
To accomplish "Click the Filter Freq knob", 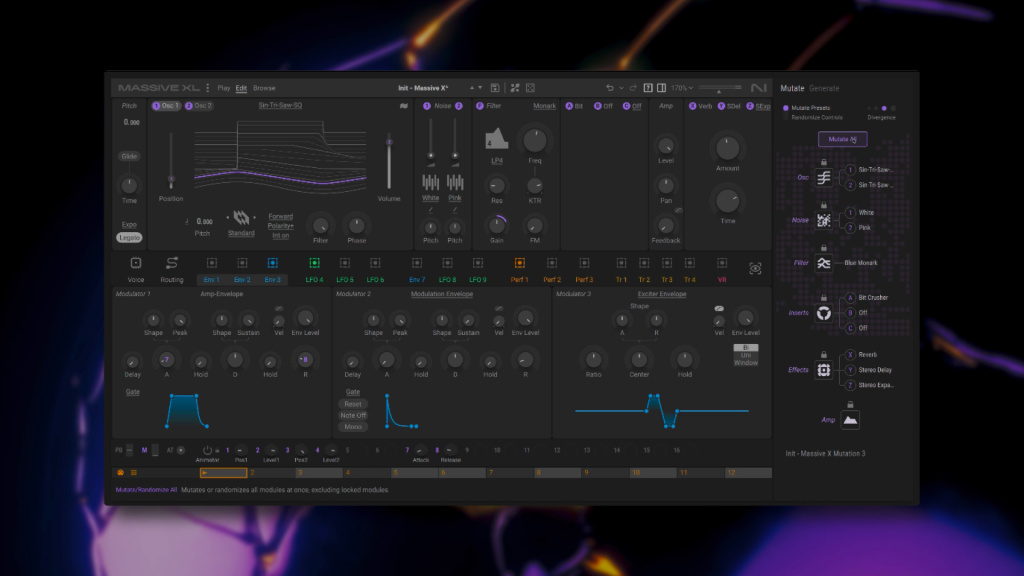I will click(x=534, y=140).
